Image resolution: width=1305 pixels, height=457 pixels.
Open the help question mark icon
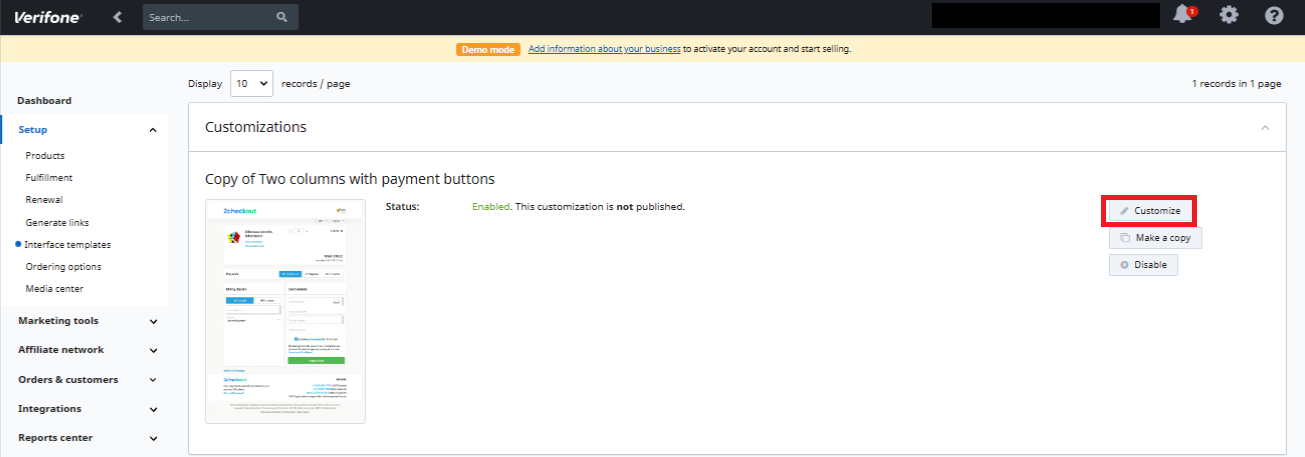1274,15
